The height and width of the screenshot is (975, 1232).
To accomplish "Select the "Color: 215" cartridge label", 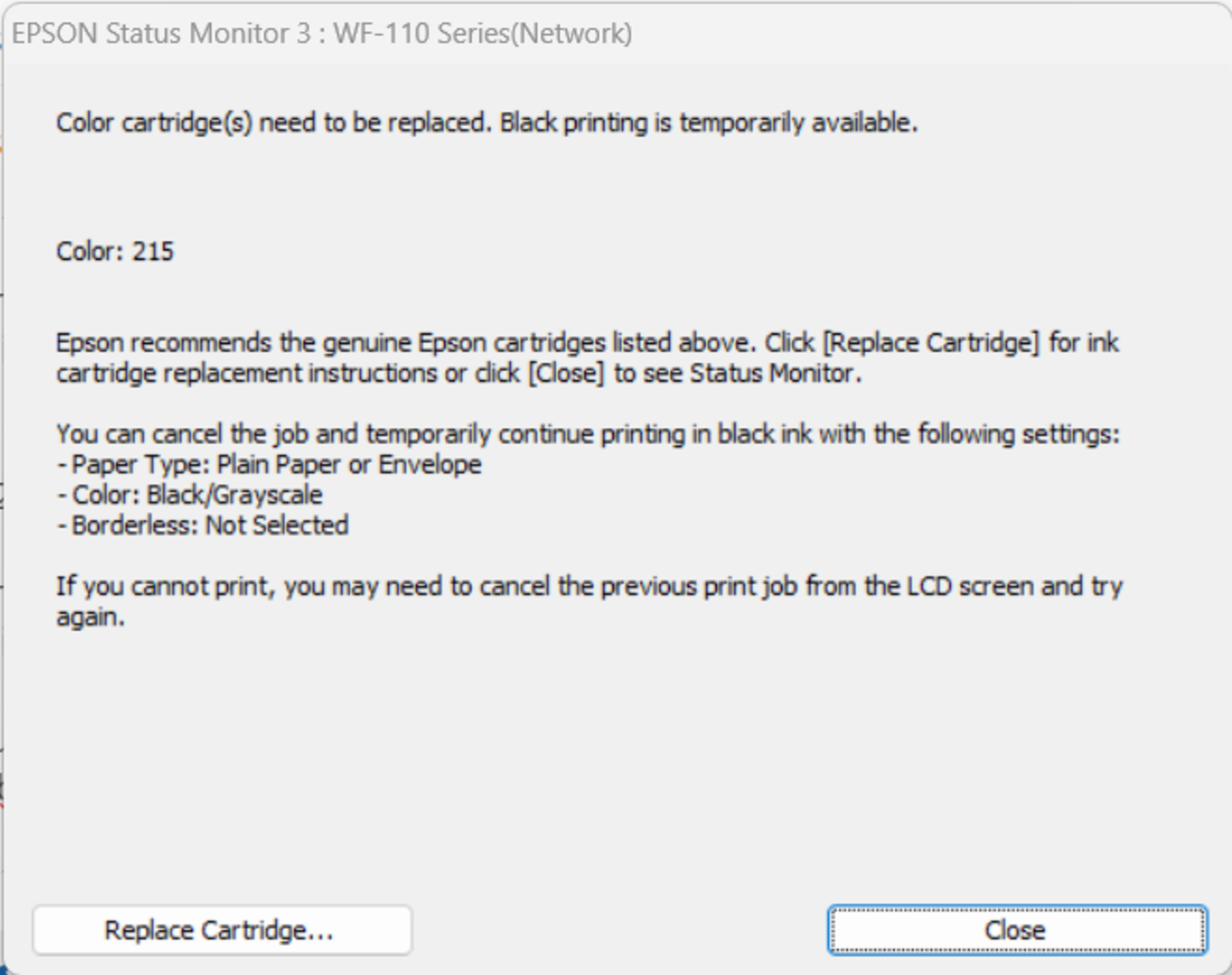I will [x=114, y=251].
